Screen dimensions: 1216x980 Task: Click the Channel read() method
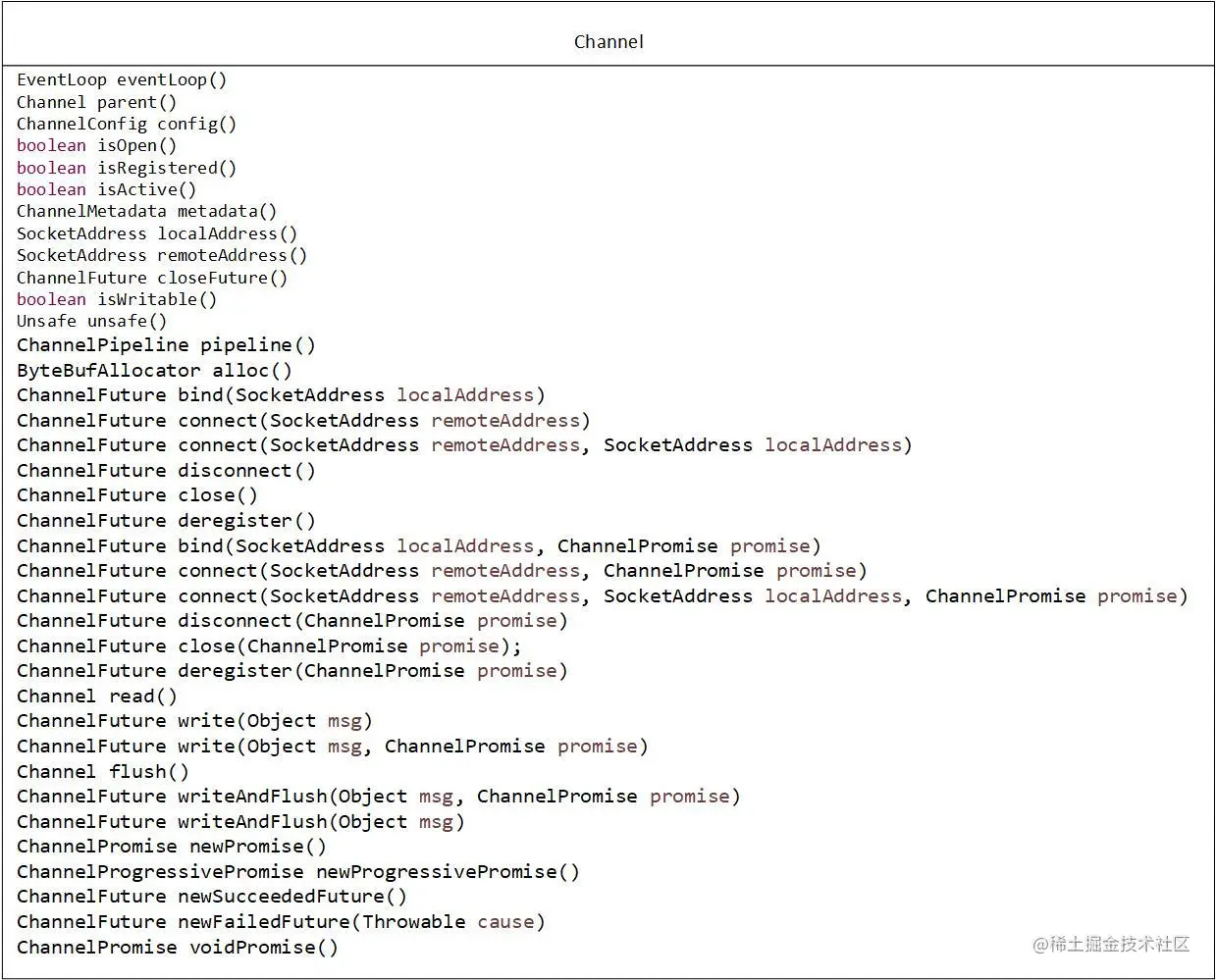tap(97, 696)
